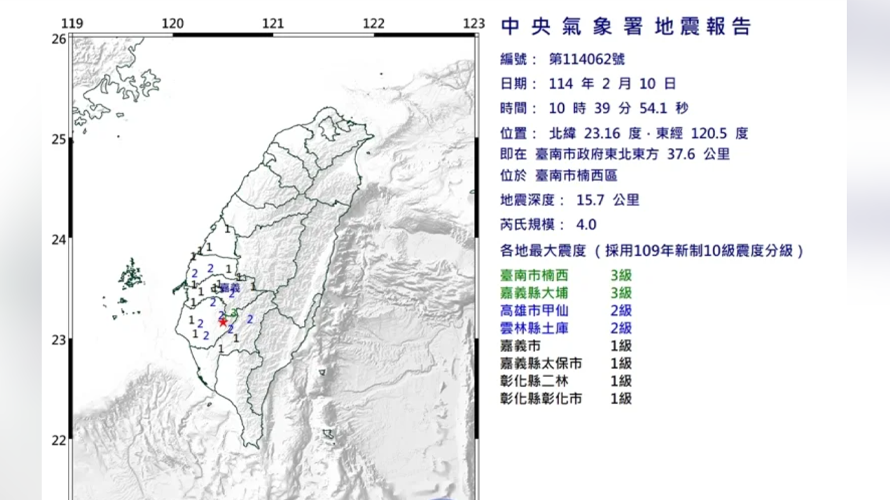890x500 pixels.
Task: Click the date 114 年 2 月 10 日
Action: 612,84
